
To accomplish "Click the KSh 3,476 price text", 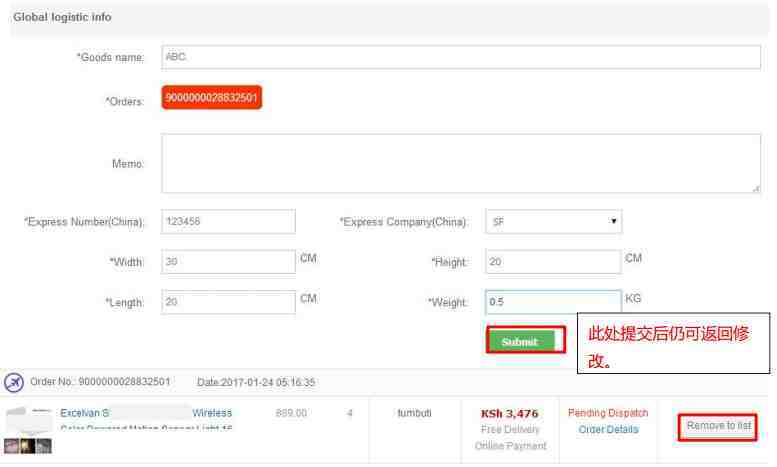I will [509, 413].
